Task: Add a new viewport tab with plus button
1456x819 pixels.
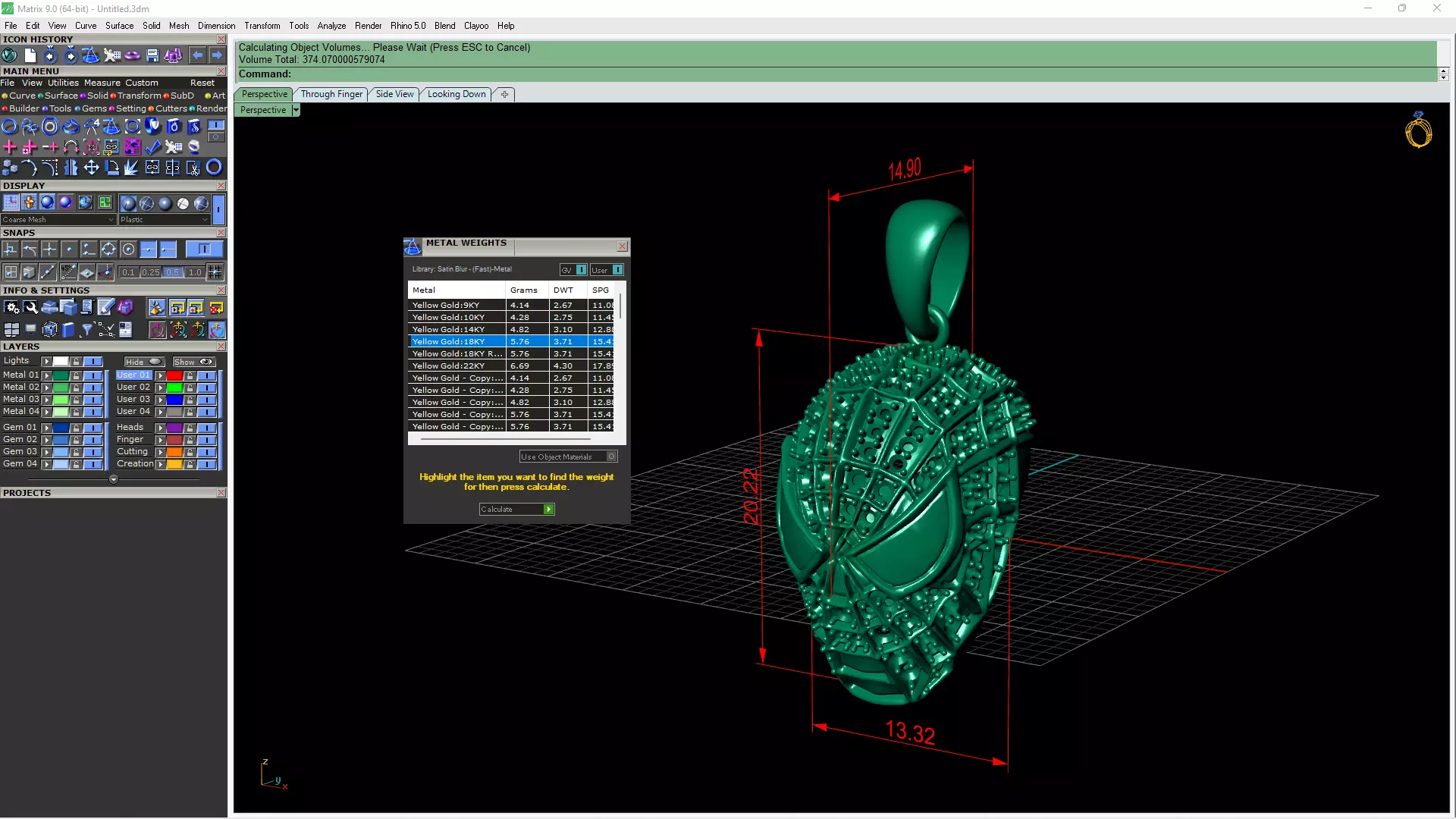Action: 504,94
